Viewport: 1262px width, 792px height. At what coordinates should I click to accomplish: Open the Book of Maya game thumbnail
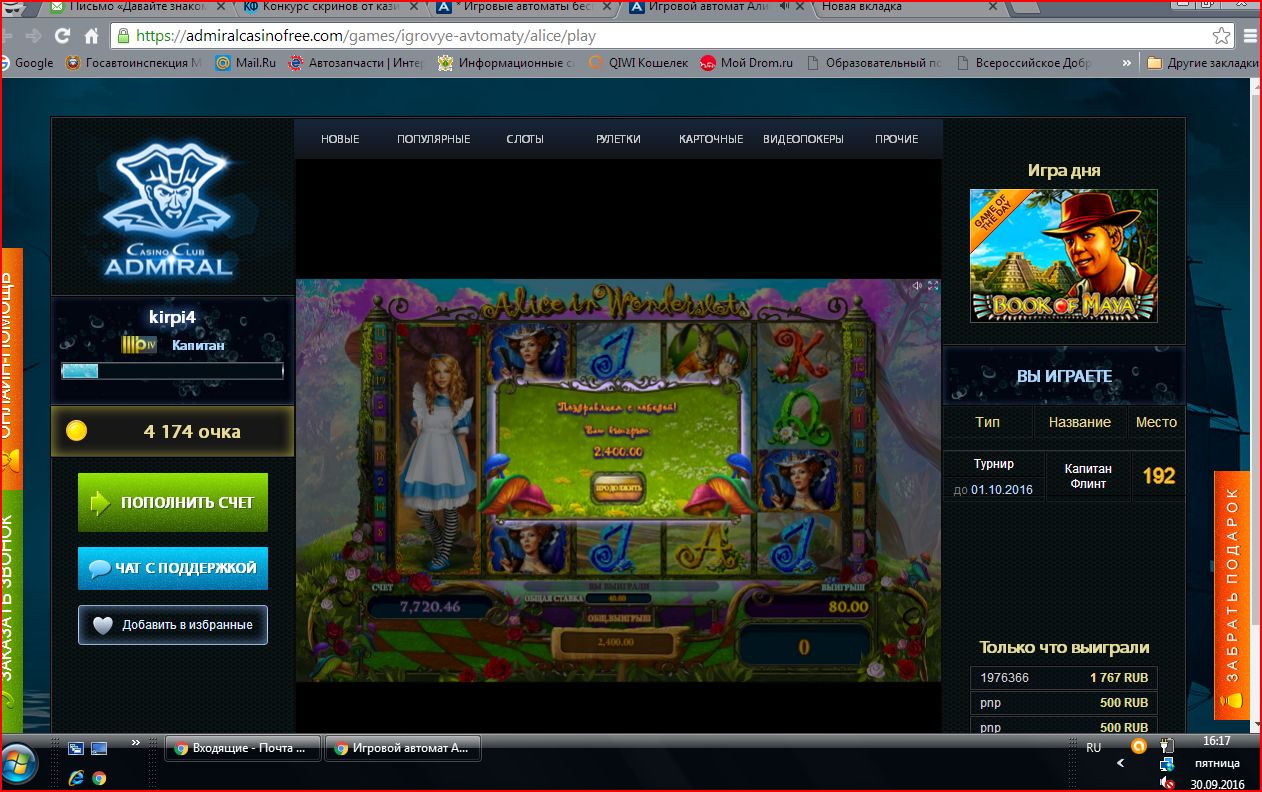pyautogui.click(x=1063, y=256)
